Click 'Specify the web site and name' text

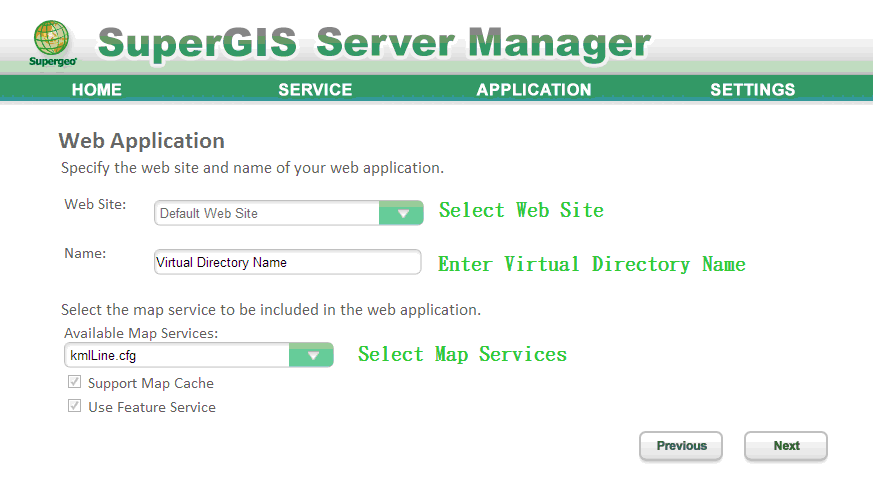point(252,168)
